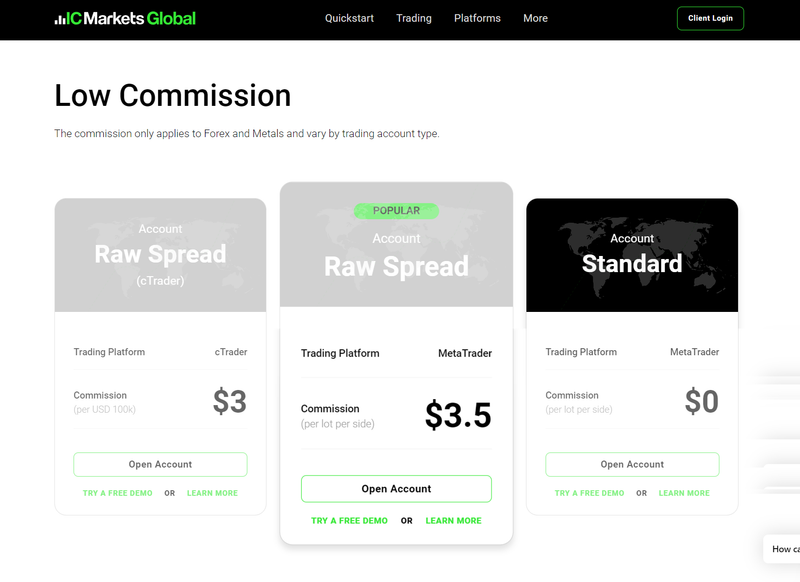Select the Standard account card header
This screenshot has width=800, height=582.
[x=632, y=255]
